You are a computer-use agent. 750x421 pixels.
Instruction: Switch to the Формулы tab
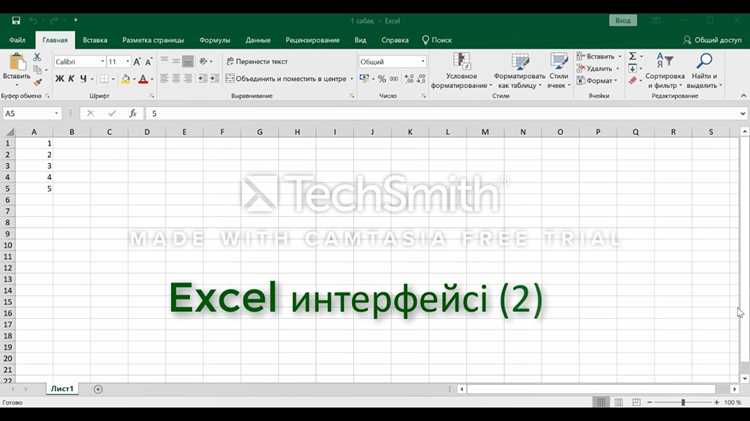point(215,40)
